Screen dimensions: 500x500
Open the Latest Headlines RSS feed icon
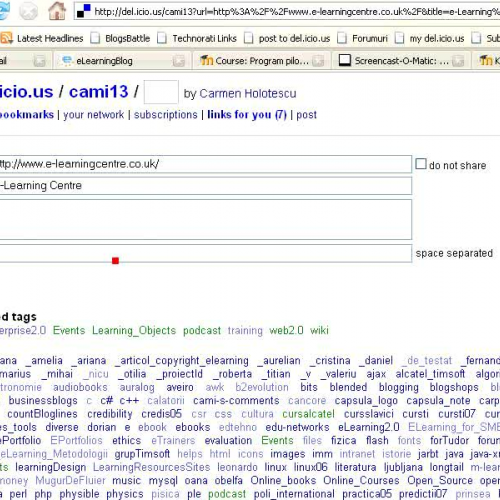[x=6, y=38]
